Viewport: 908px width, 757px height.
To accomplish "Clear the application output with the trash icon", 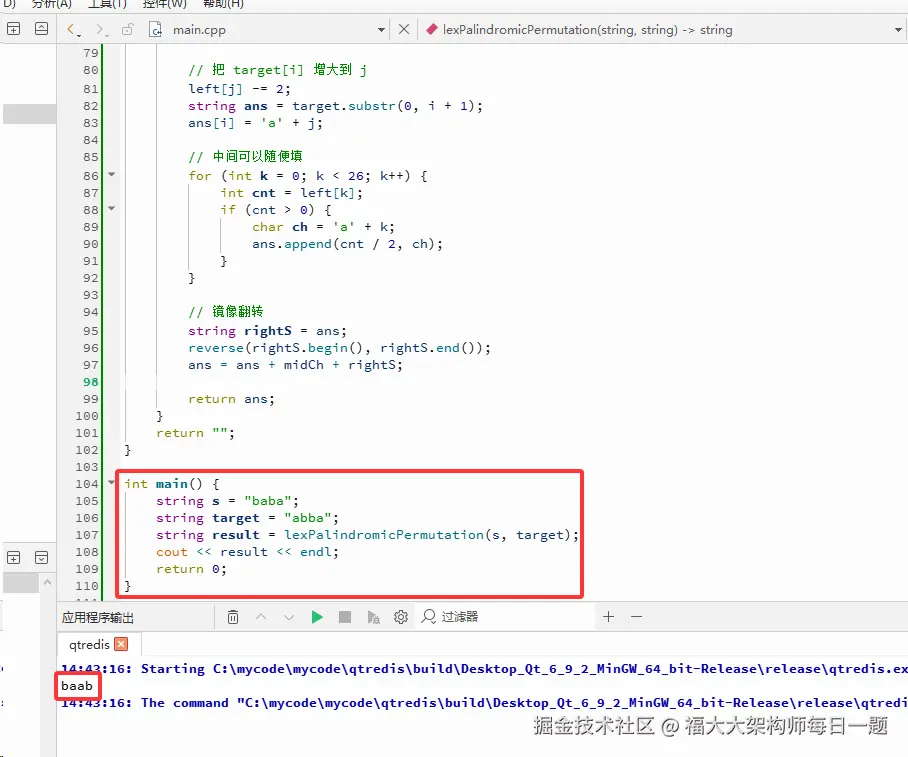I will pos(233,617).
